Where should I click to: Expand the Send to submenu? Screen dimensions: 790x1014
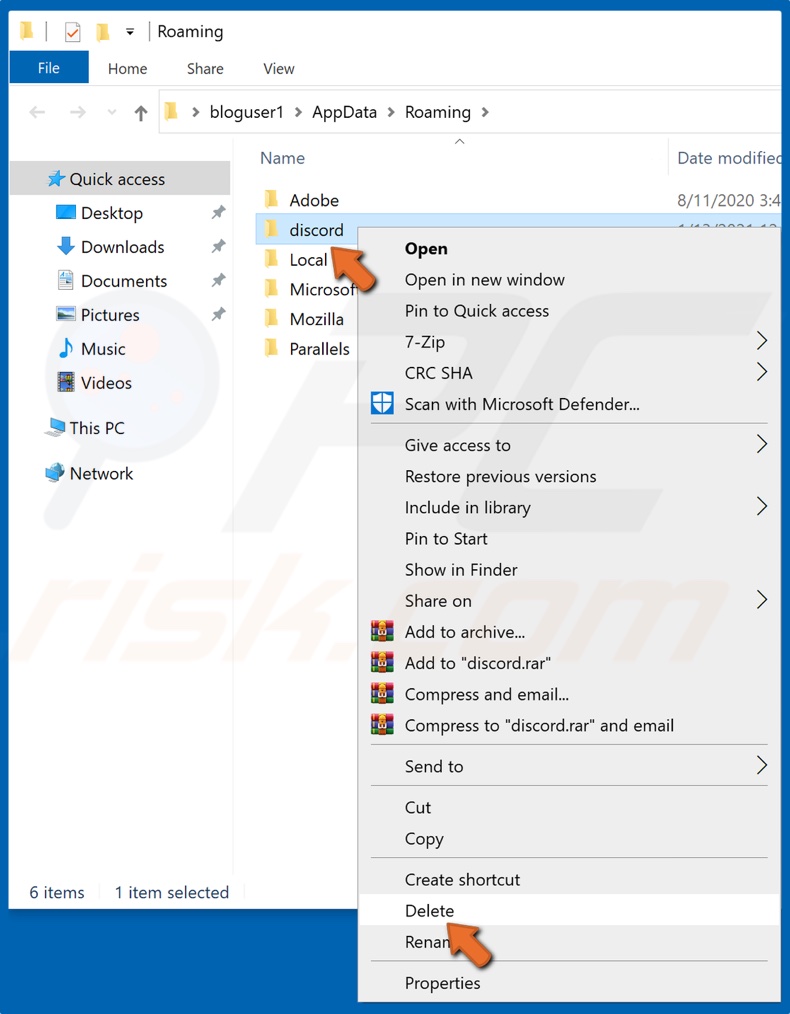pyautogui.click(x=569, y=766)
